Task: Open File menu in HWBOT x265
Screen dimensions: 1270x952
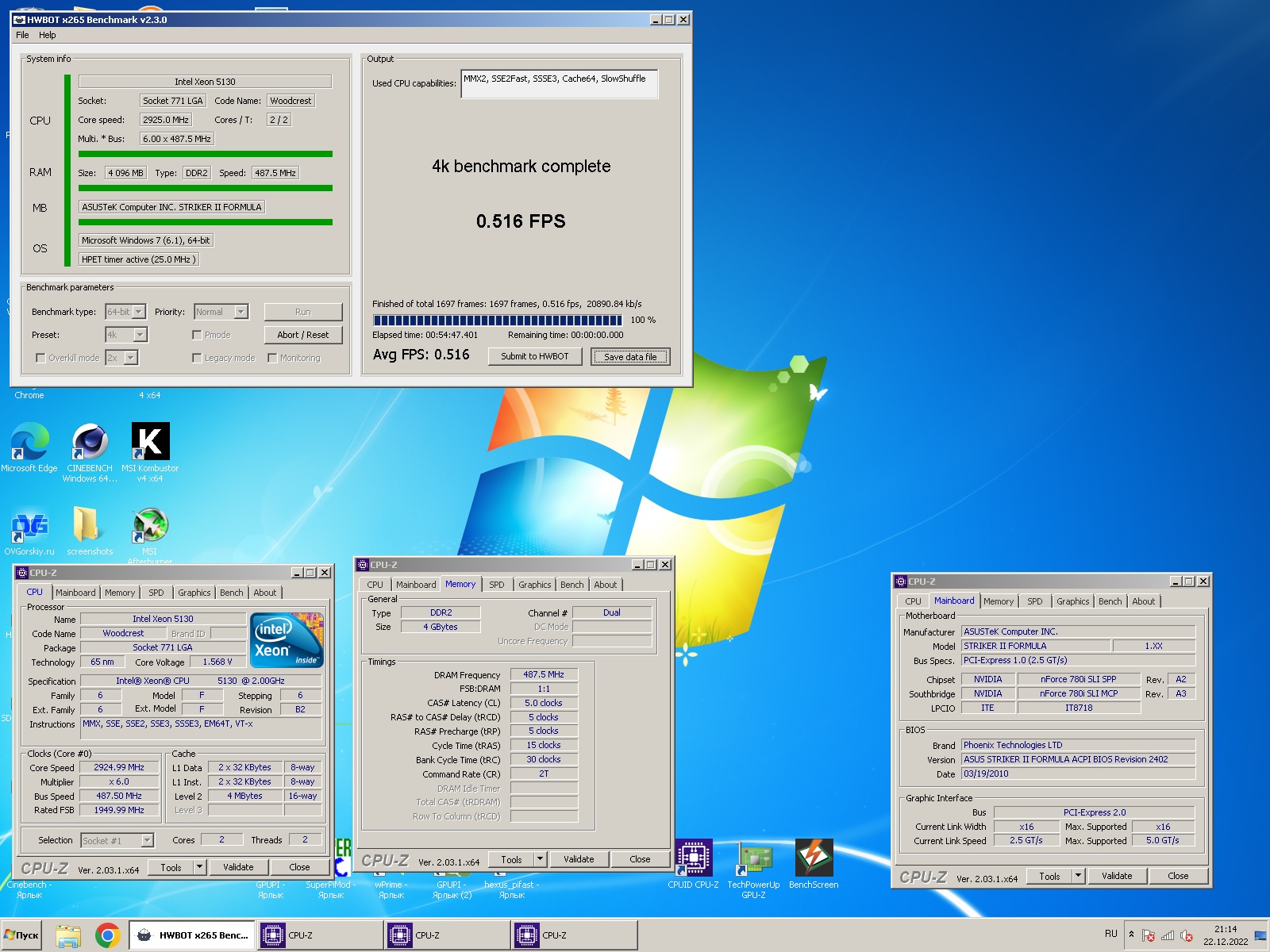Action: (x=22, y=35)
